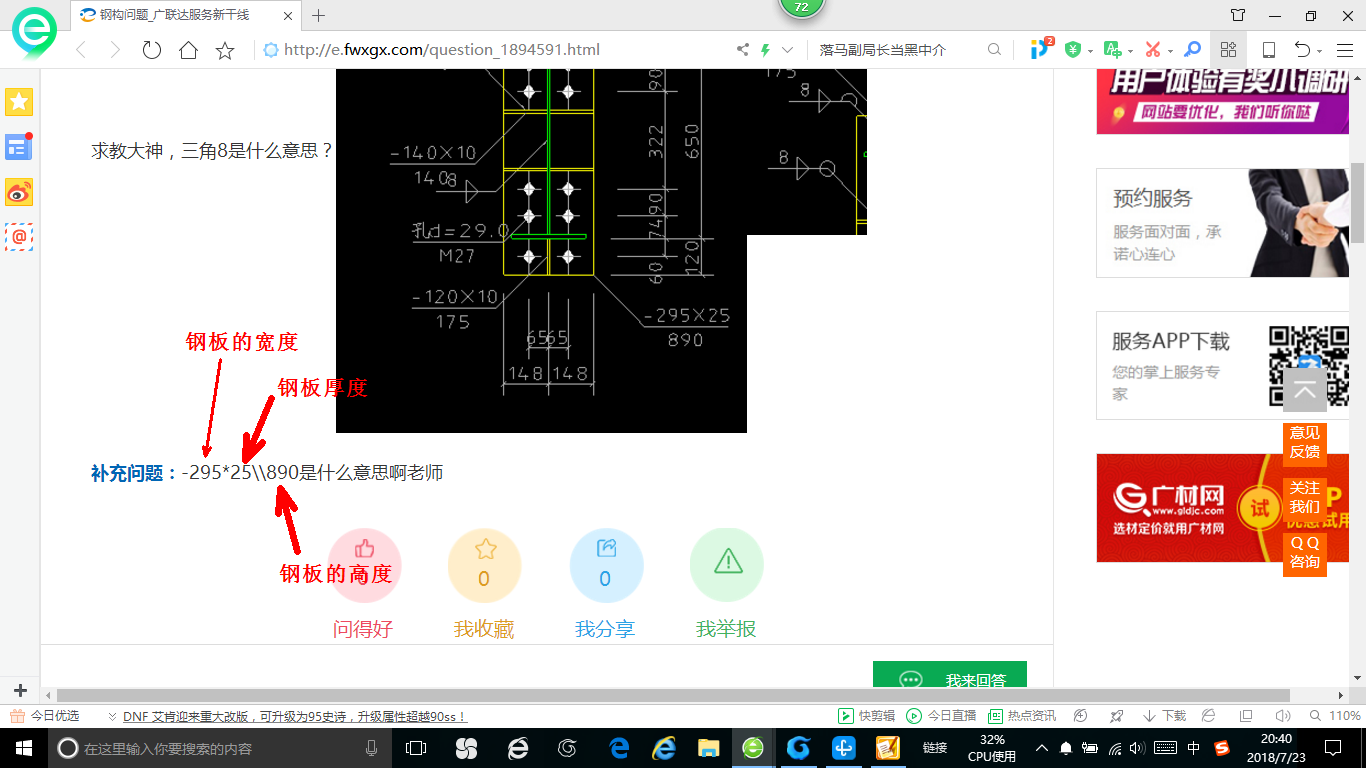Screen dimensions: 1366x768
Task: Click the undo closed tab arrow
Action: pyautogui.click(x=1302, y=49)
